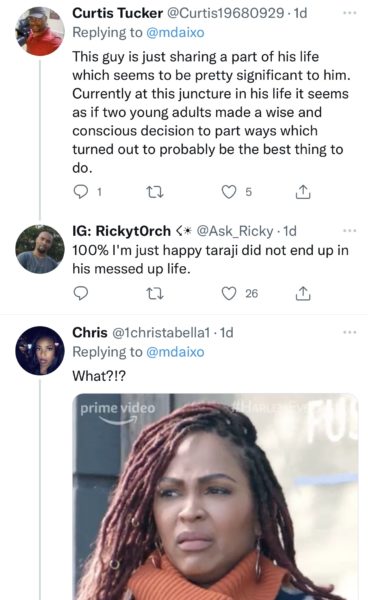Viewport: 368px width, 600px height.
Task: Open the Prime Video GIF in Chris's tweet
Action: (x=215, y=497)
